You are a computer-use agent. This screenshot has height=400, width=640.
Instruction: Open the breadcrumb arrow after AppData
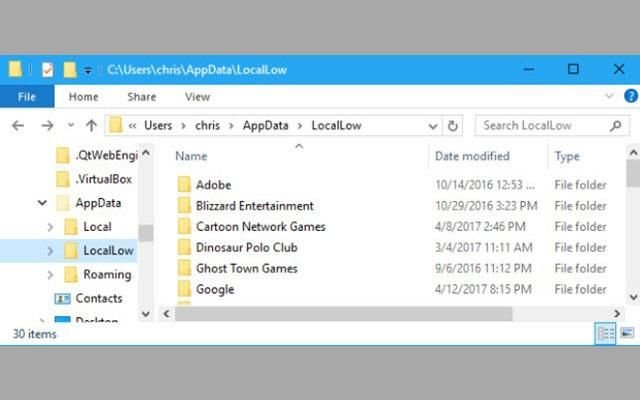(x=300, y=126)
